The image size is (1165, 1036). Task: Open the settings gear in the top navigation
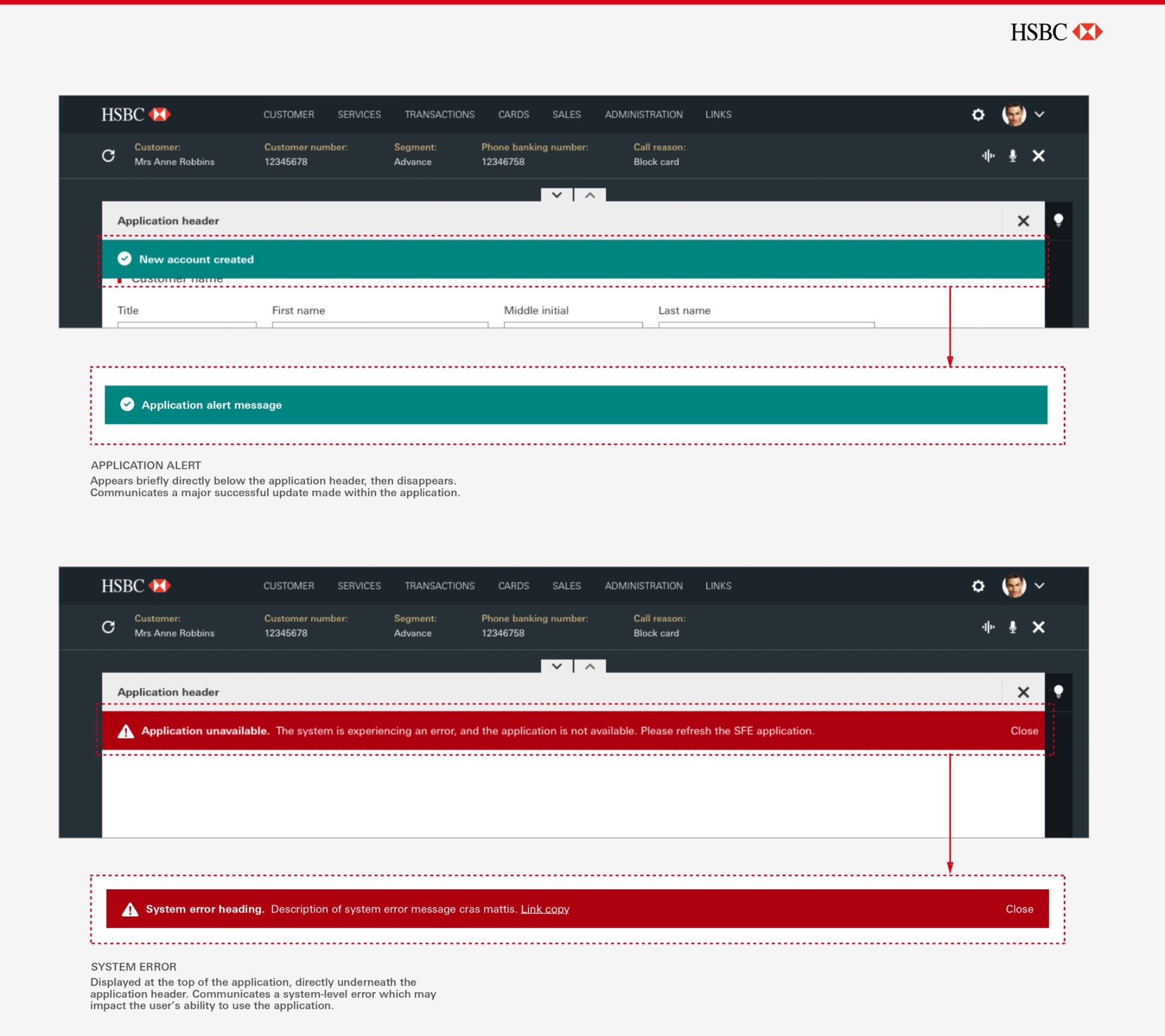tap(978, 114)
